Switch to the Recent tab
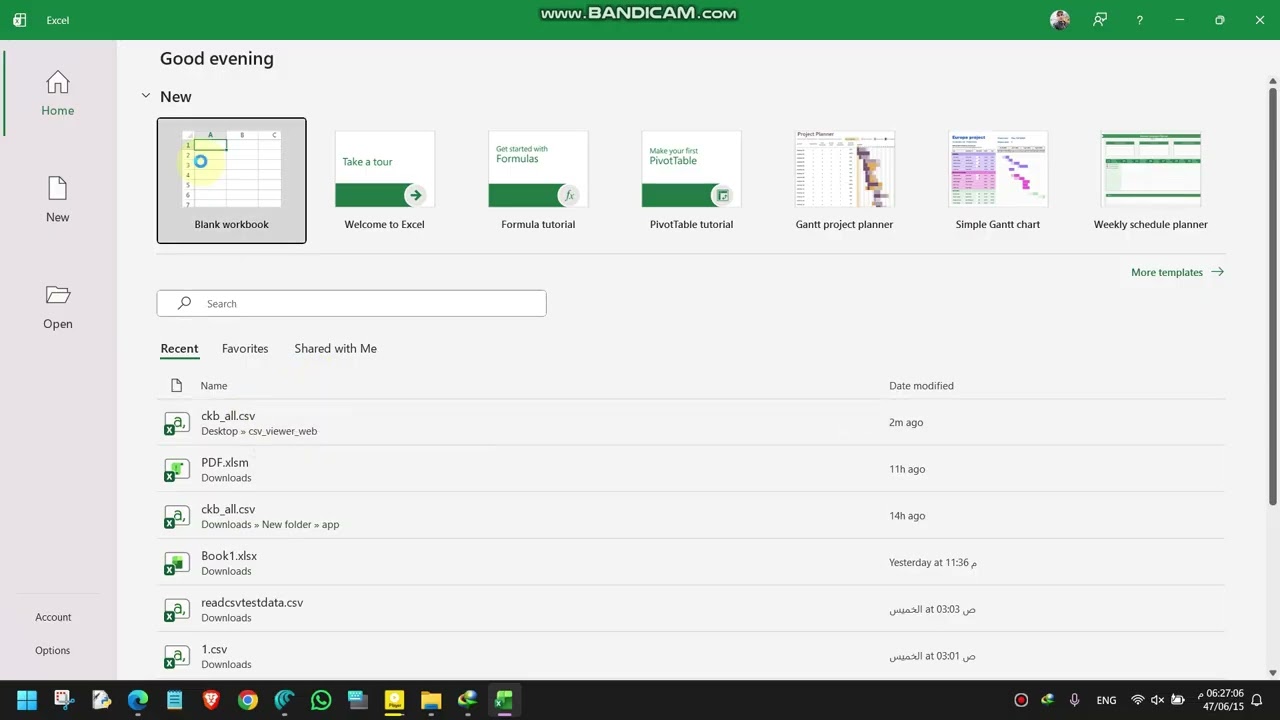Image resolution: width=1280 pixels, height=720 pixels. tap(179, 348)
